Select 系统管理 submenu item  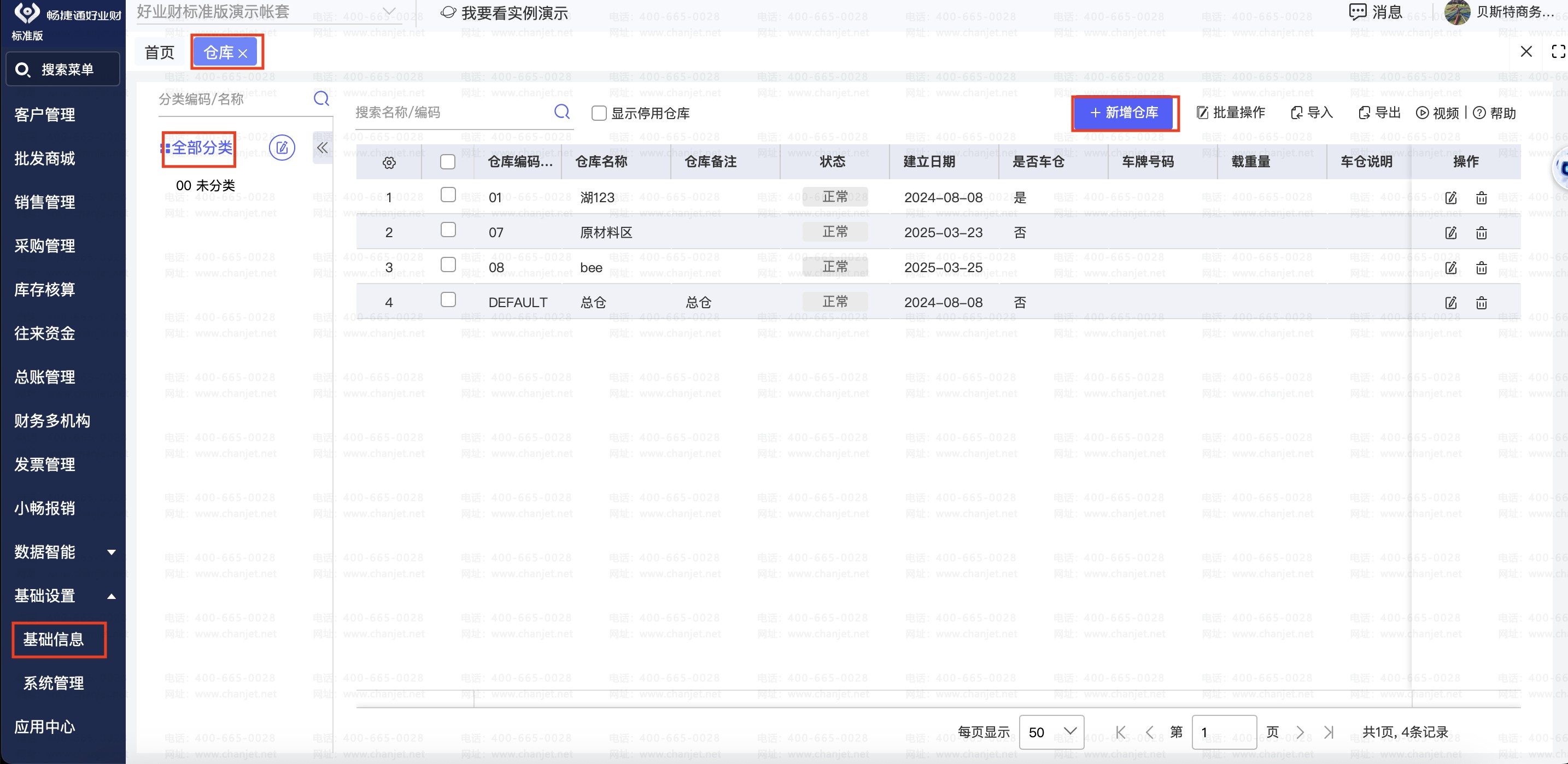coord(54,683)
